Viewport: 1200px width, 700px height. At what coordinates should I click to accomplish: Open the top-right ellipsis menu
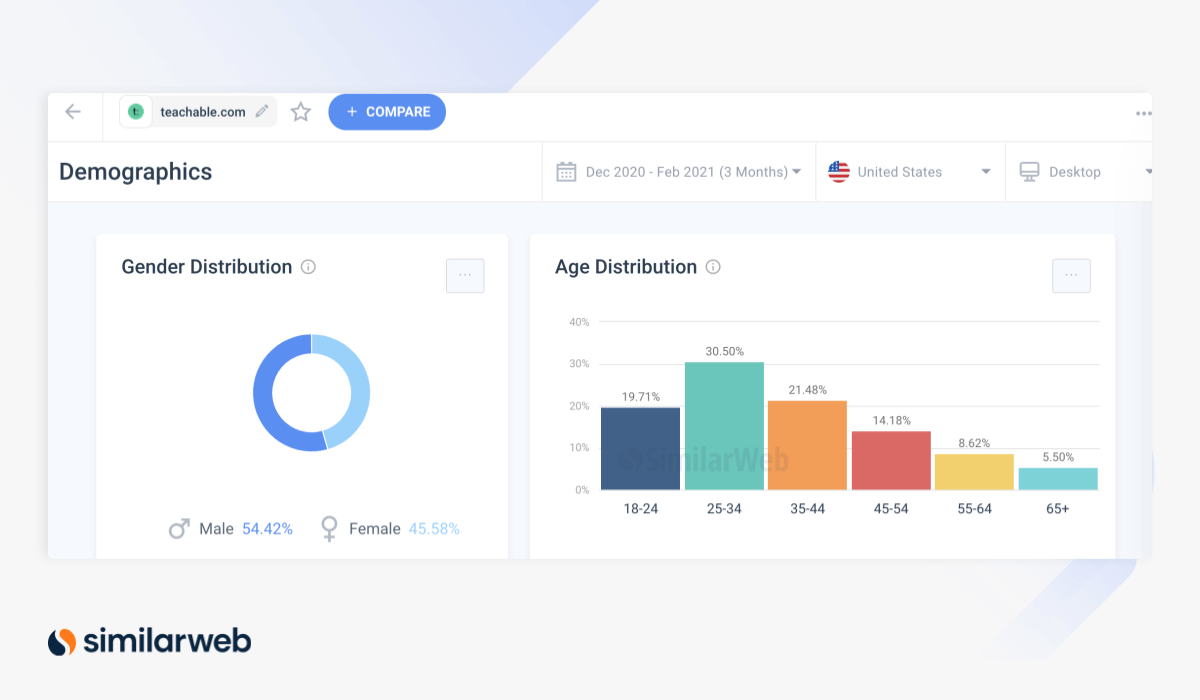[x=1142, y=114]
